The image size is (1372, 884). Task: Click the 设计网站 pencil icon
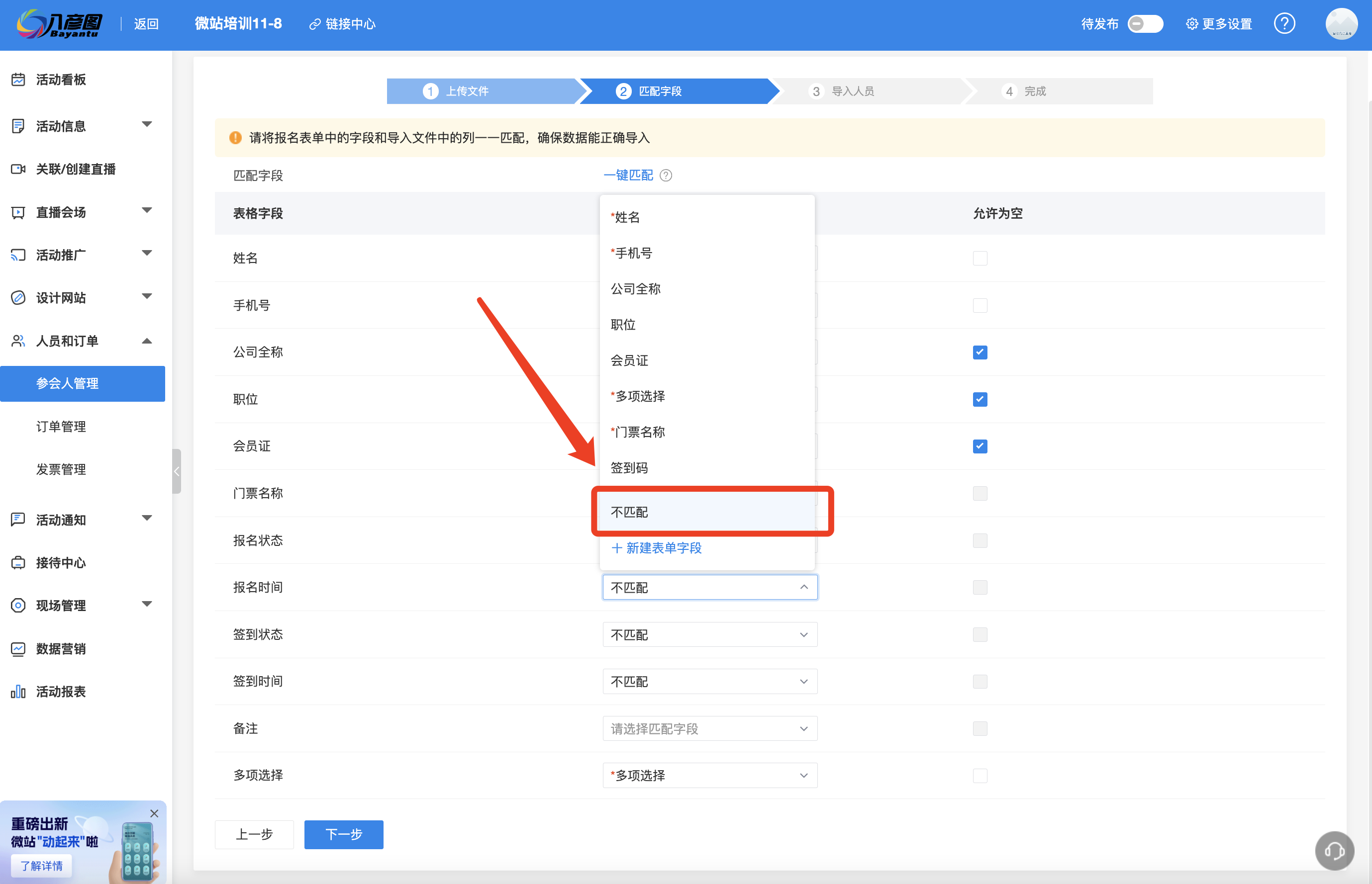(18, 297)
